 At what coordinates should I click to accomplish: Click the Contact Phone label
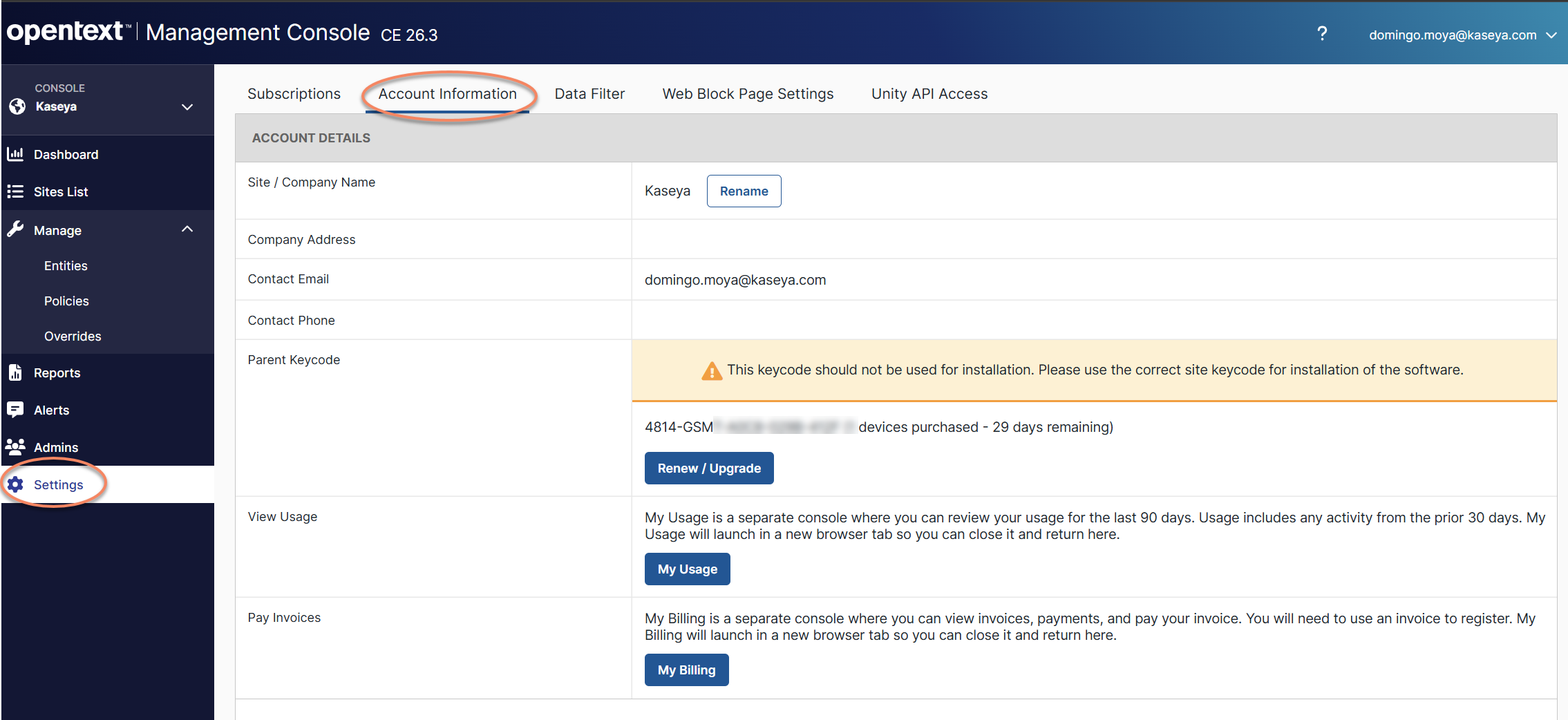[x=291, y=320]
